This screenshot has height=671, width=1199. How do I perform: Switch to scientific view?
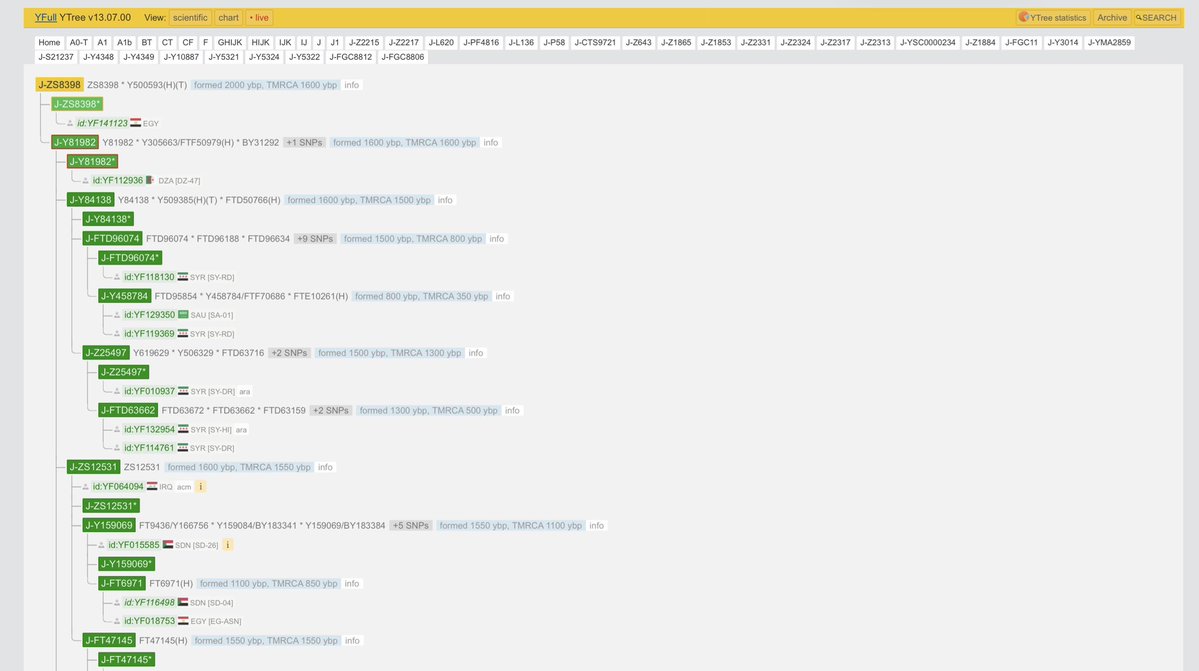tap(190, 18)
